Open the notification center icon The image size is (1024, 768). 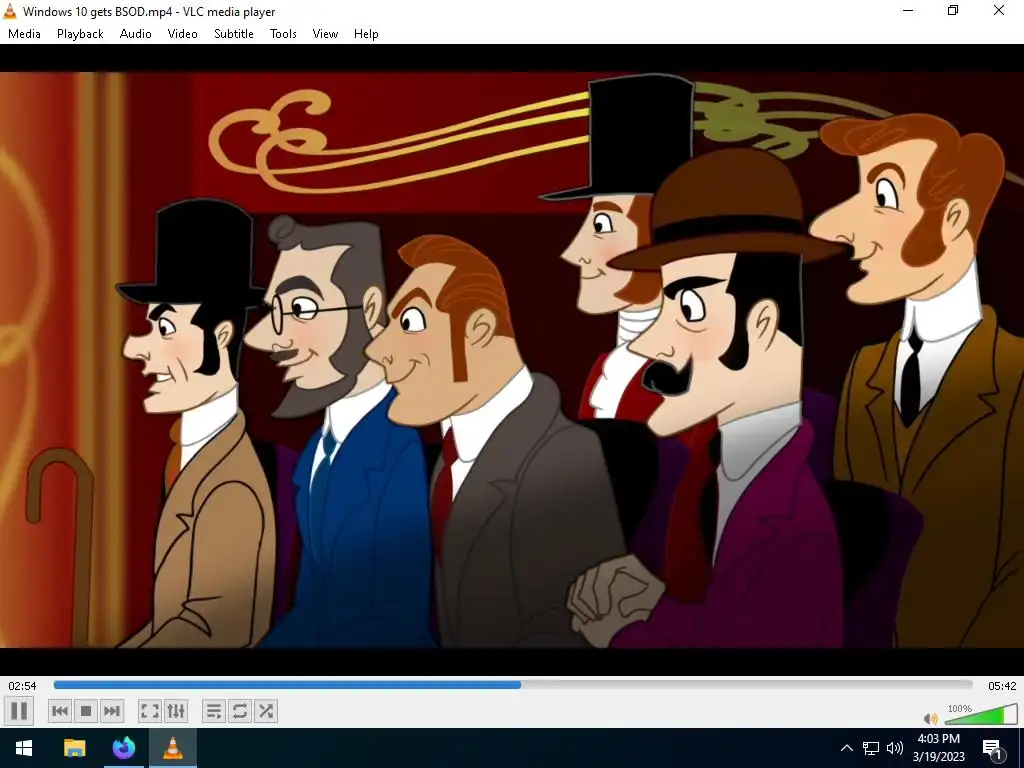(993, 748)
